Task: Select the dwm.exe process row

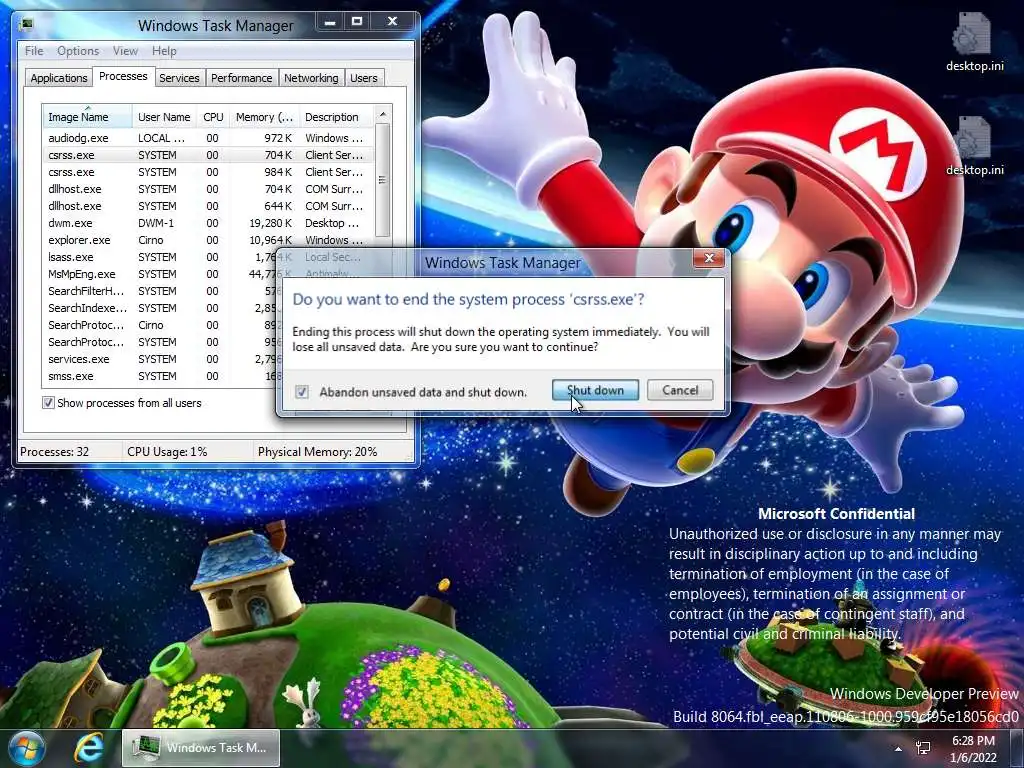Action: coord(208,223)
